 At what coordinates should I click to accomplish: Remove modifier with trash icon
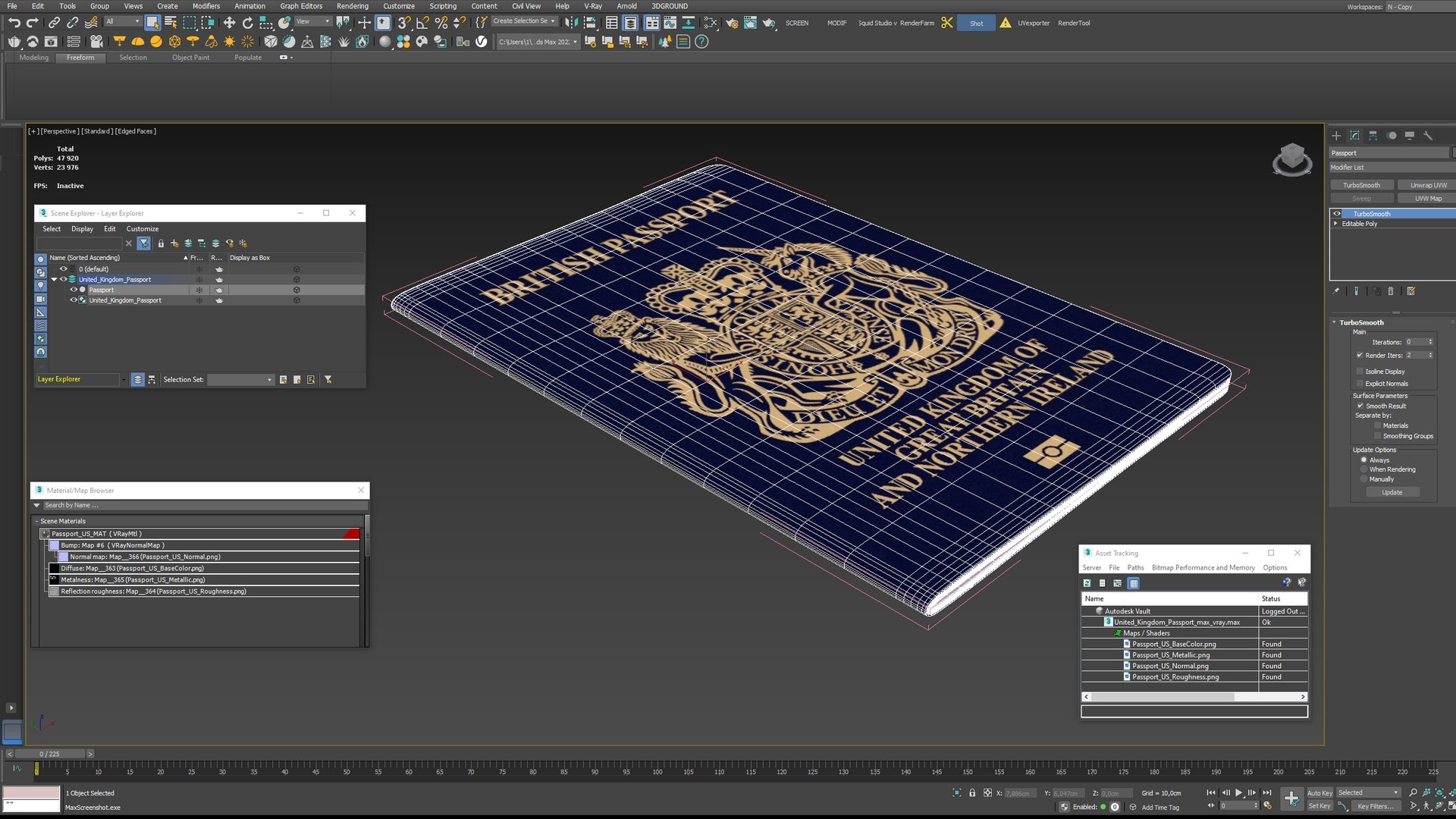point(1390,291)
